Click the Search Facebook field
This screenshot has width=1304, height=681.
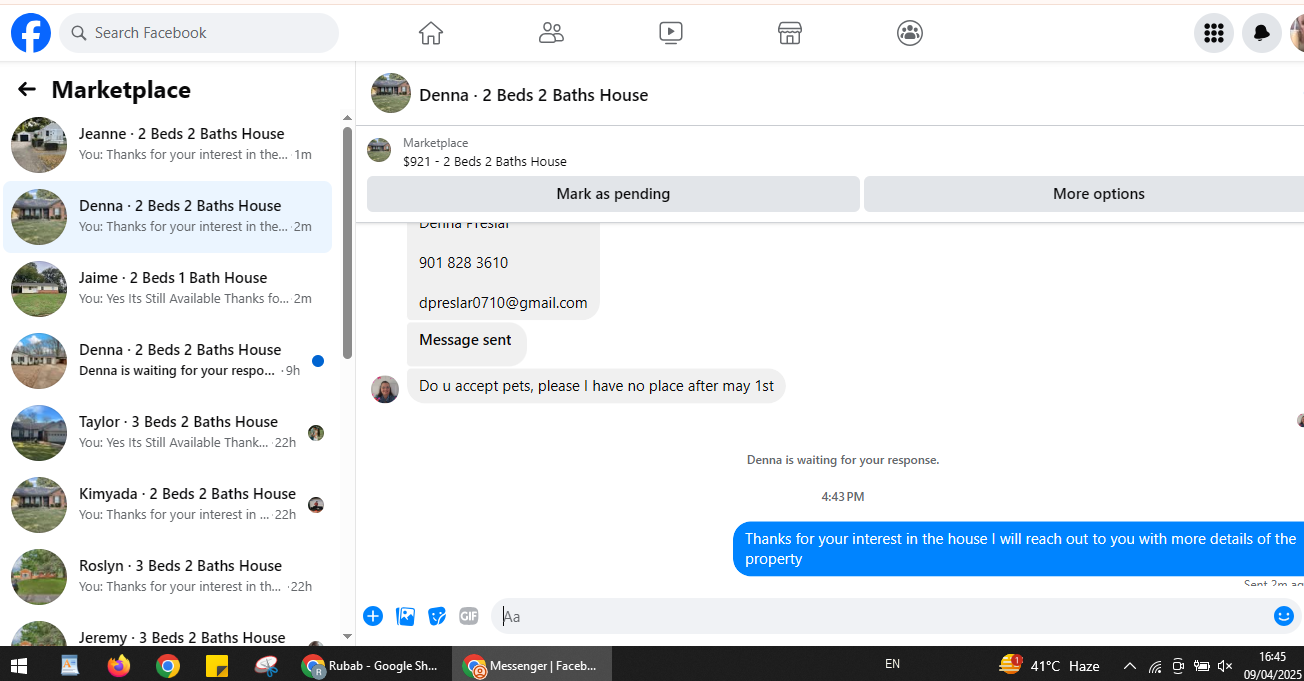point(199,33)
